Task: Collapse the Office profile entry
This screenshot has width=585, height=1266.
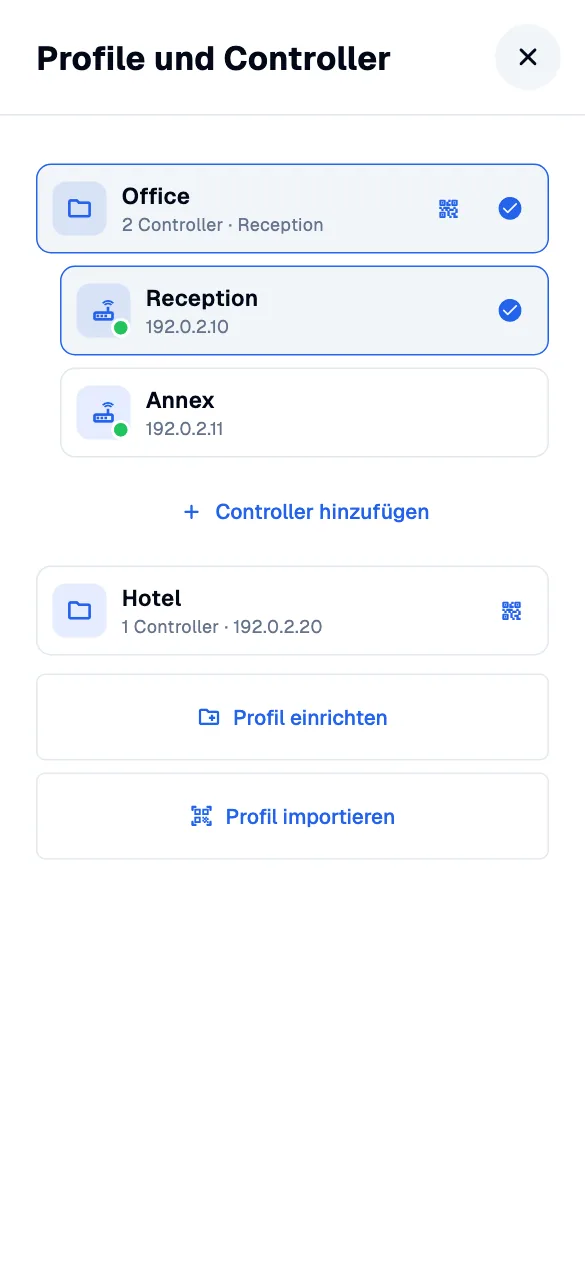Action: (x=292, y=208)
